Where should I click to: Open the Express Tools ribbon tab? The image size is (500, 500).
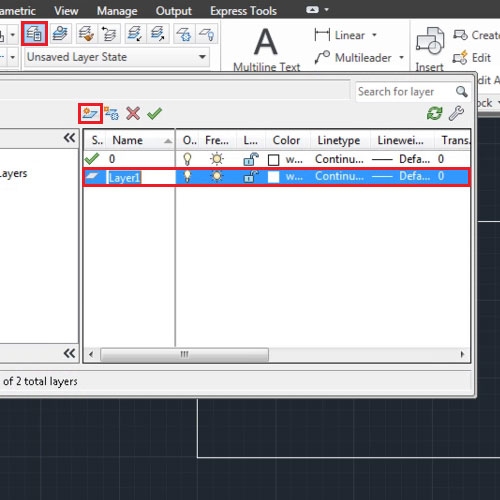coord(243,11)
